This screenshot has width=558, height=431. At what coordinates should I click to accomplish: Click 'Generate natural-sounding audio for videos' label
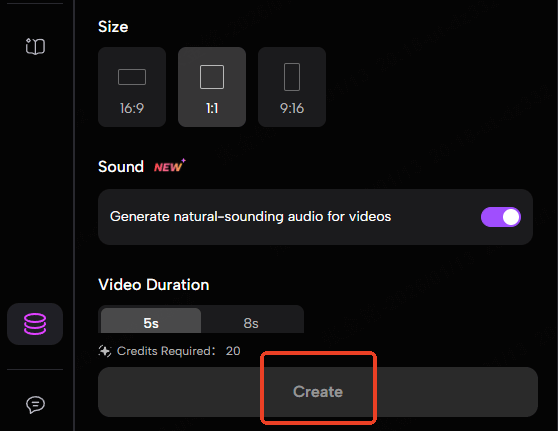(x=251, y=216)
